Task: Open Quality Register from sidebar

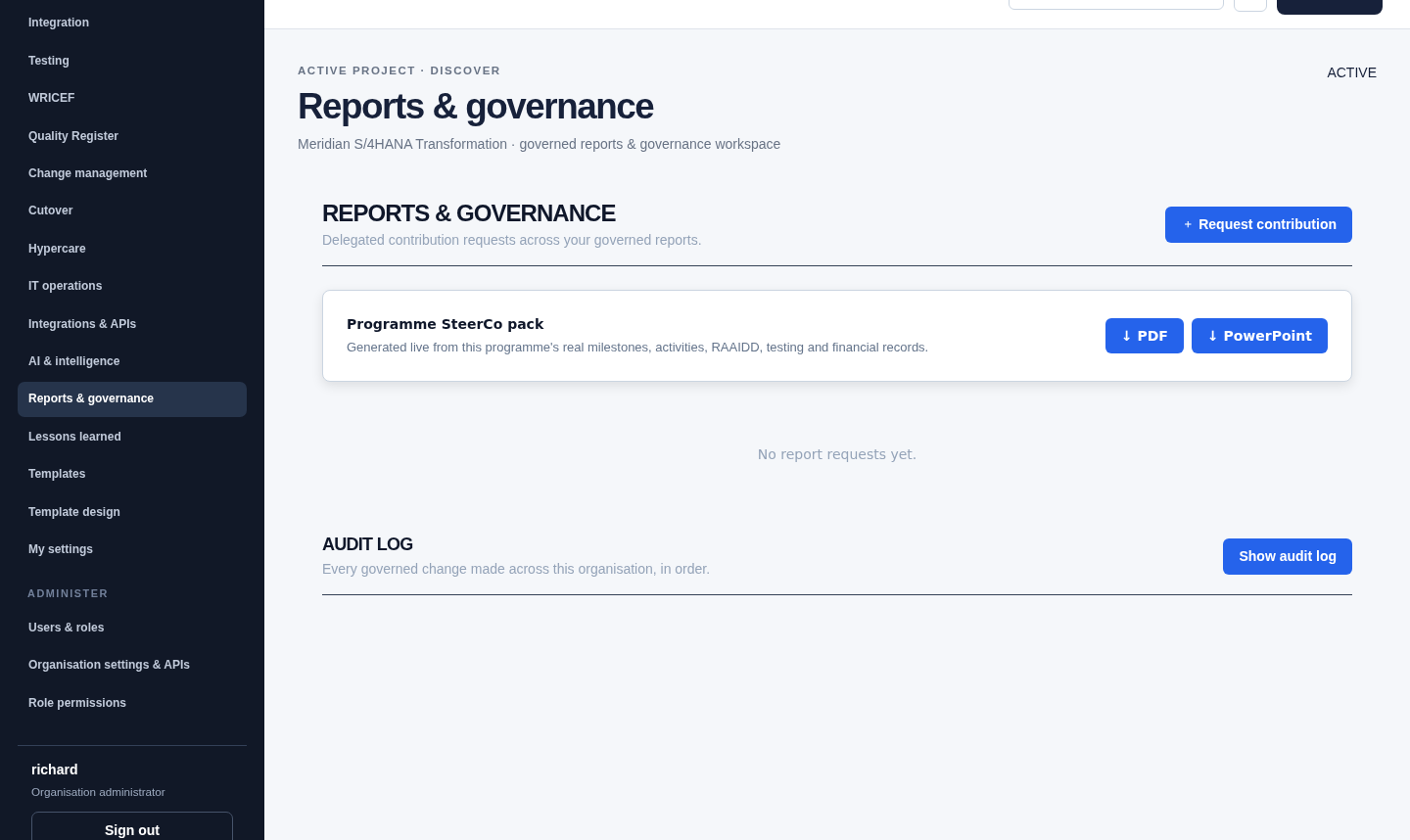Action: [132, 136]
